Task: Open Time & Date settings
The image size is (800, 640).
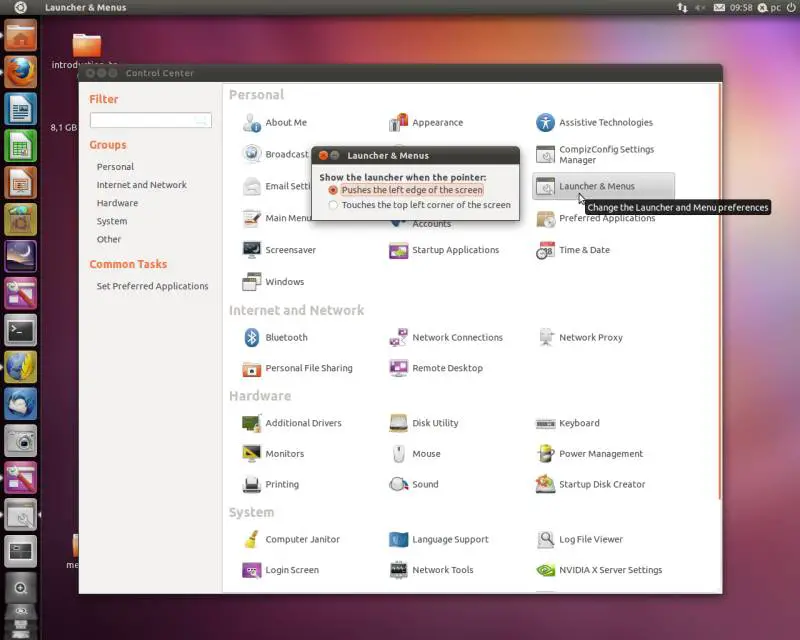Action: coord(573,250)
